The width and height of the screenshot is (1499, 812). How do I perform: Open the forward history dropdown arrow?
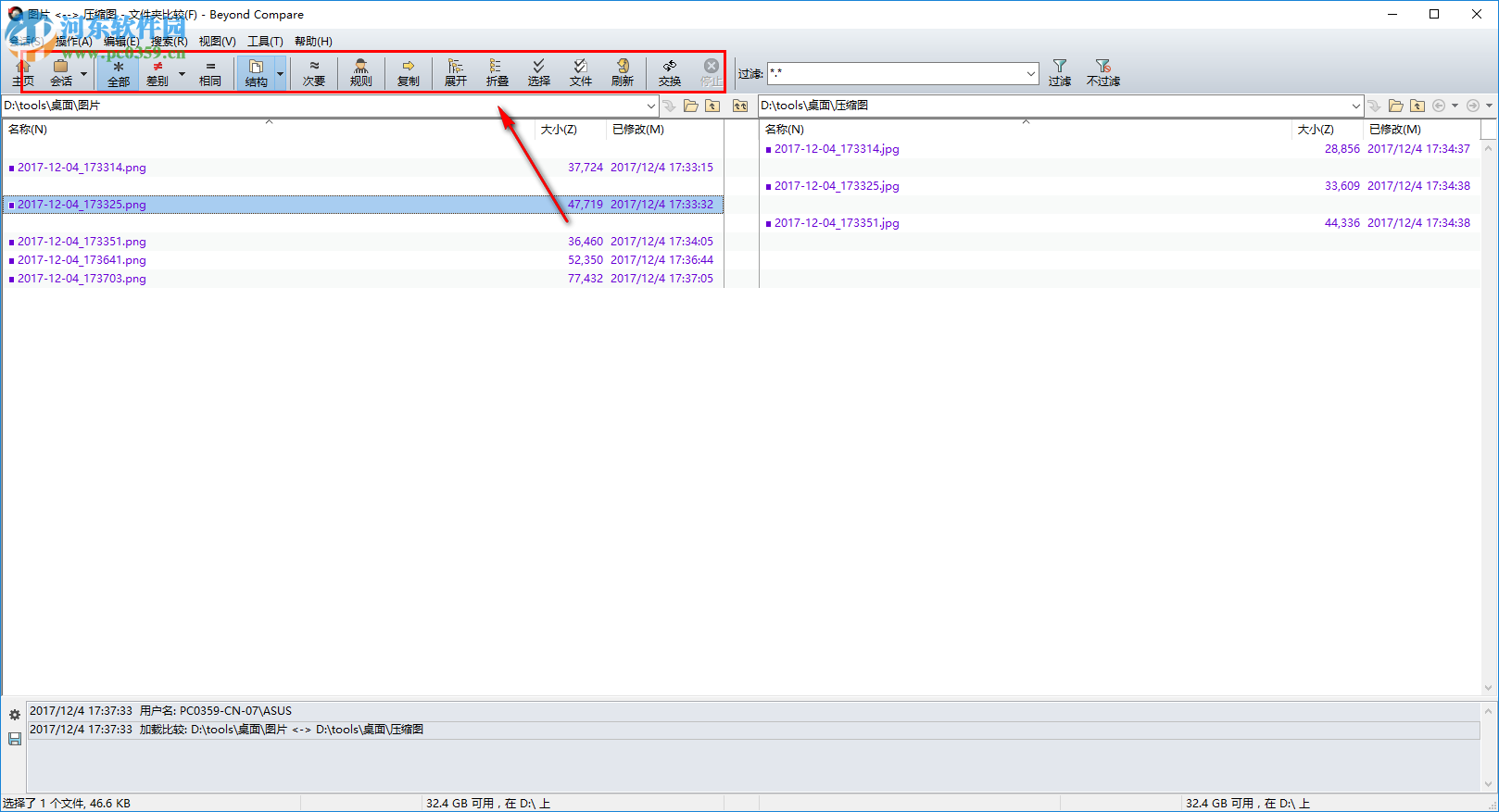click(x=1489, y=106)
